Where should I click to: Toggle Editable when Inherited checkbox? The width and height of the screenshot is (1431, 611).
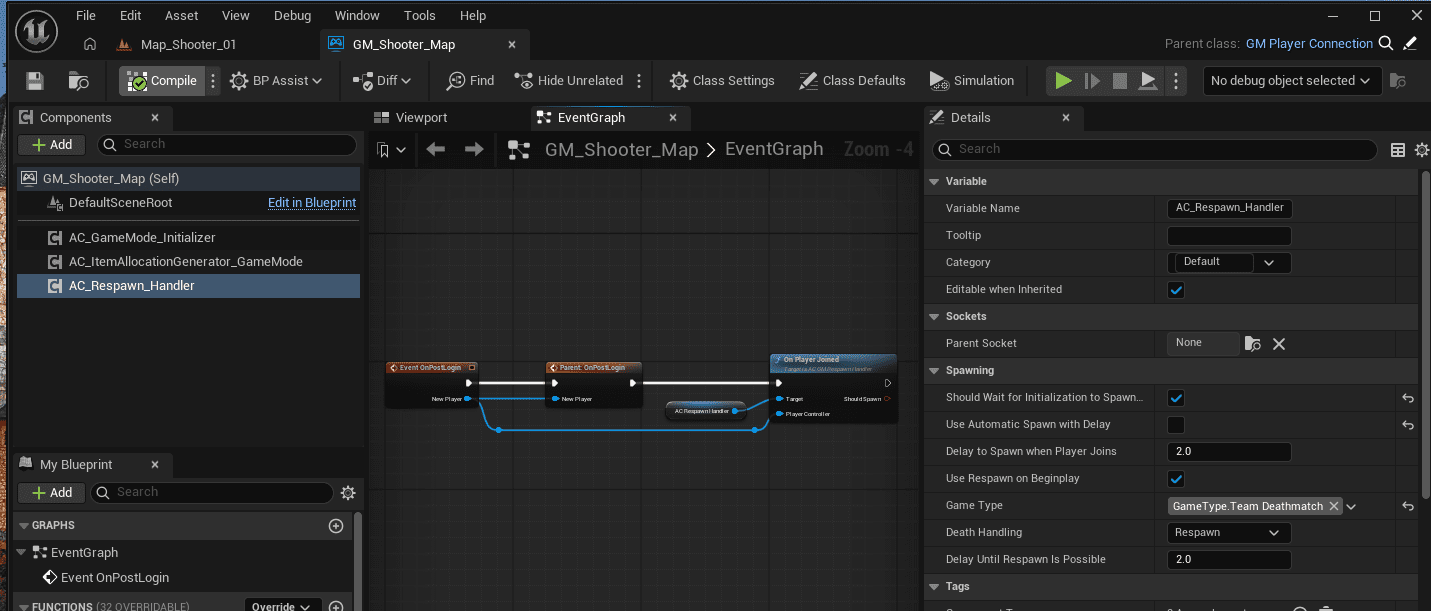[x=1176, y=290]
